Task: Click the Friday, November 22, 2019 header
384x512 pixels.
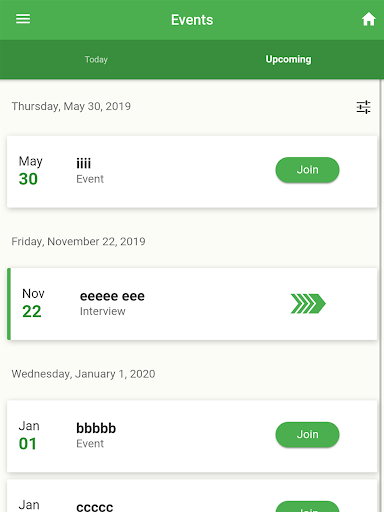Action: pos(78,241)
